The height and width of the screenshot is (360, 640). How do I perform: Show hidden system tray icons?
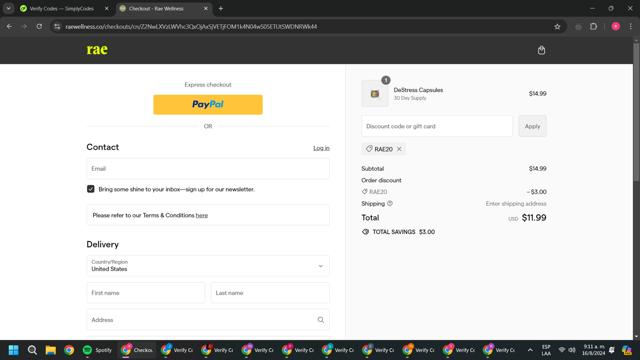530,350
